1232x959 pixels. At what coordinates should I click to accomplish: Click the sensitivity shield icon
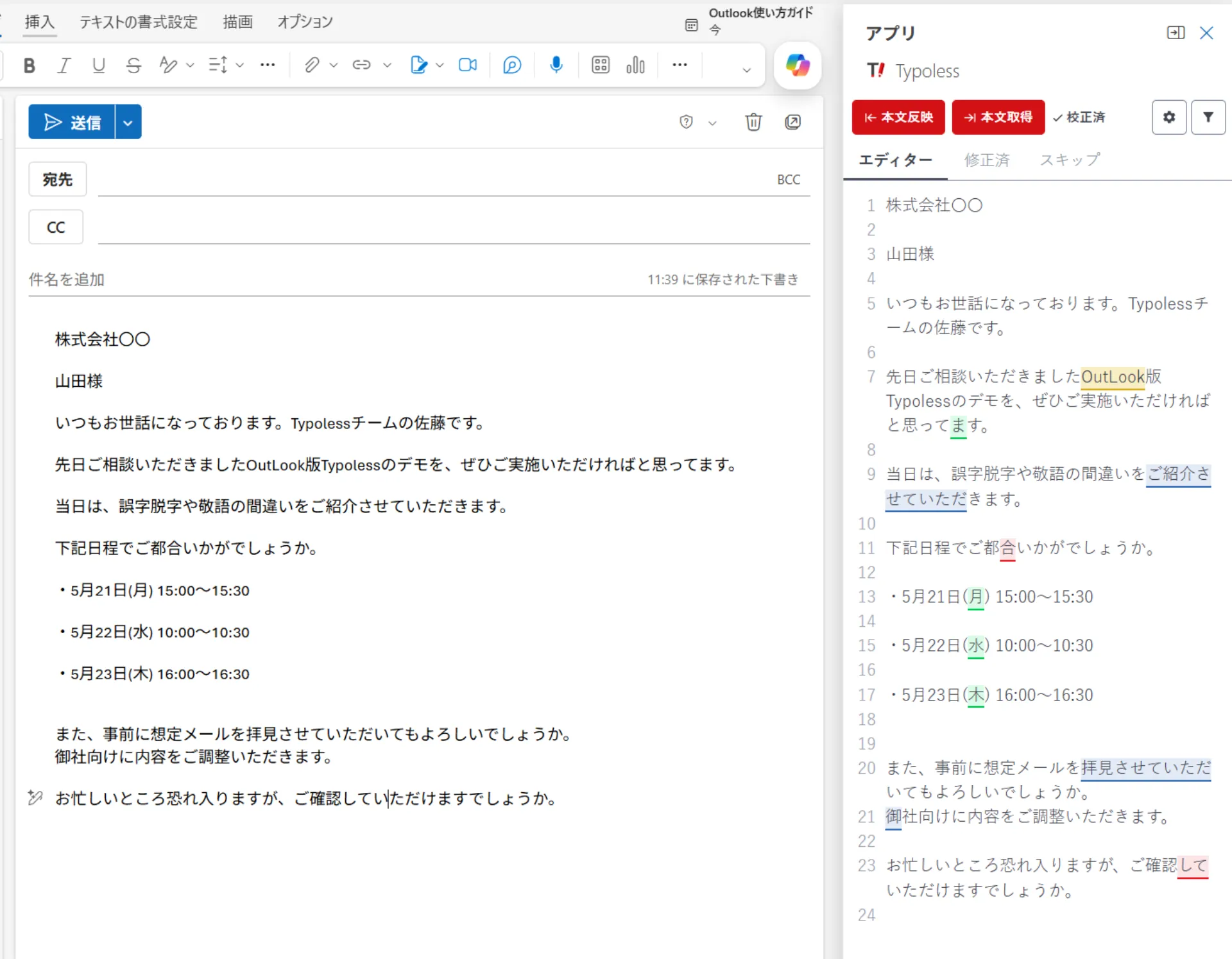686,122
